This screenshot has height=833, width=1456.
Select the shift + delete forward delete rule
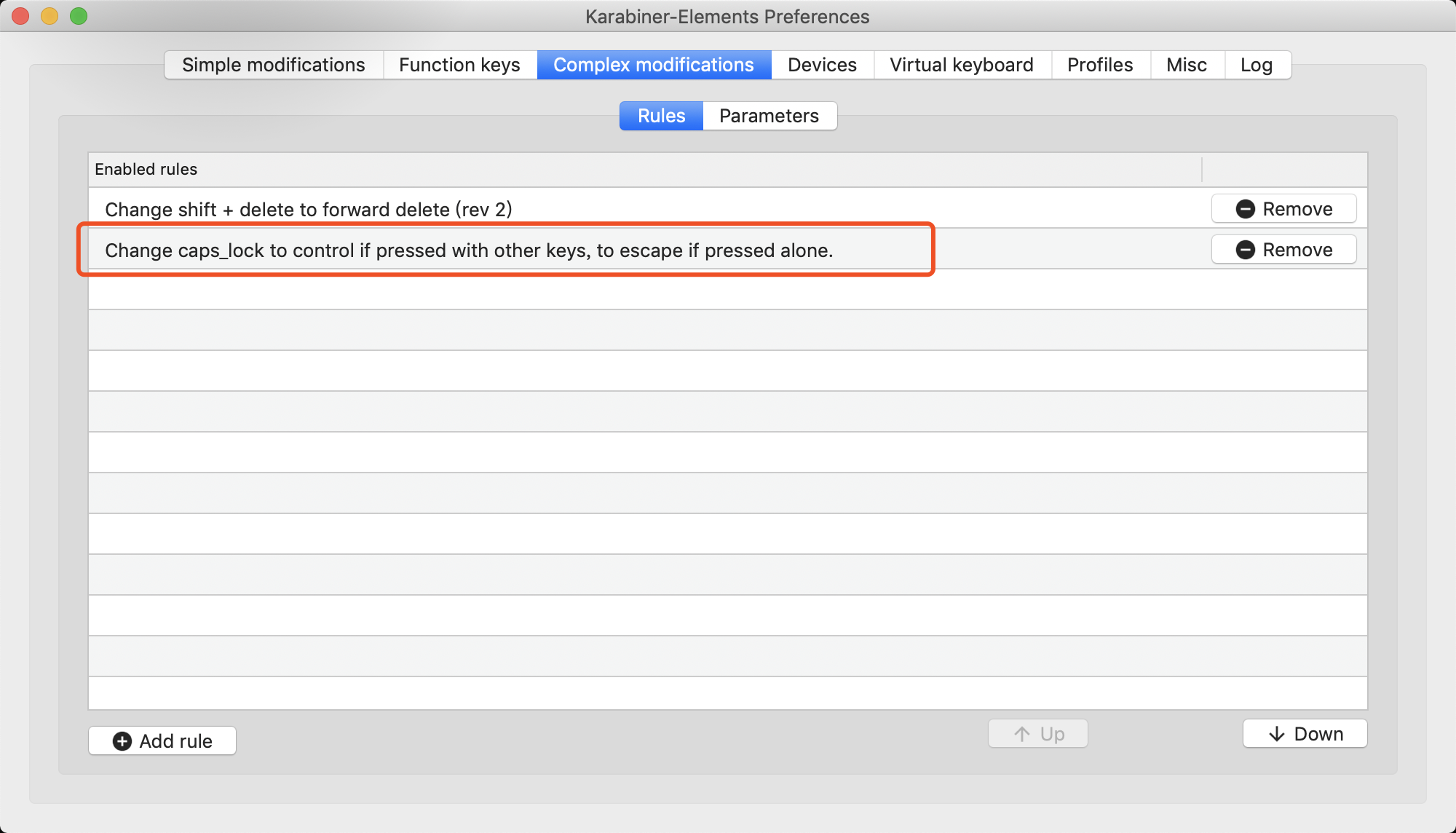309,210
